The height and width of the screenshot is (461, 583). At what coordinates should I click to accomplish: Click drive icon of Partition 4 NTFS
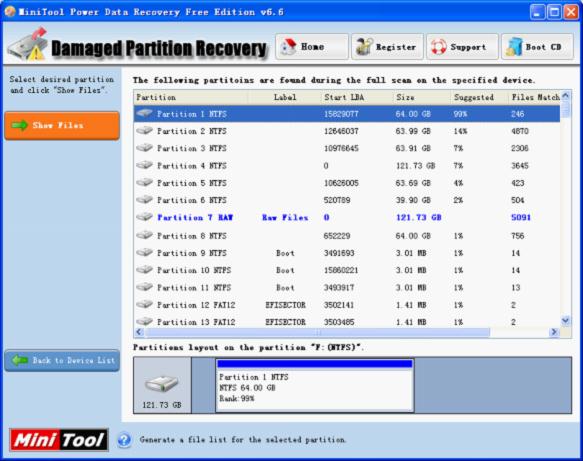pos(144,165)
